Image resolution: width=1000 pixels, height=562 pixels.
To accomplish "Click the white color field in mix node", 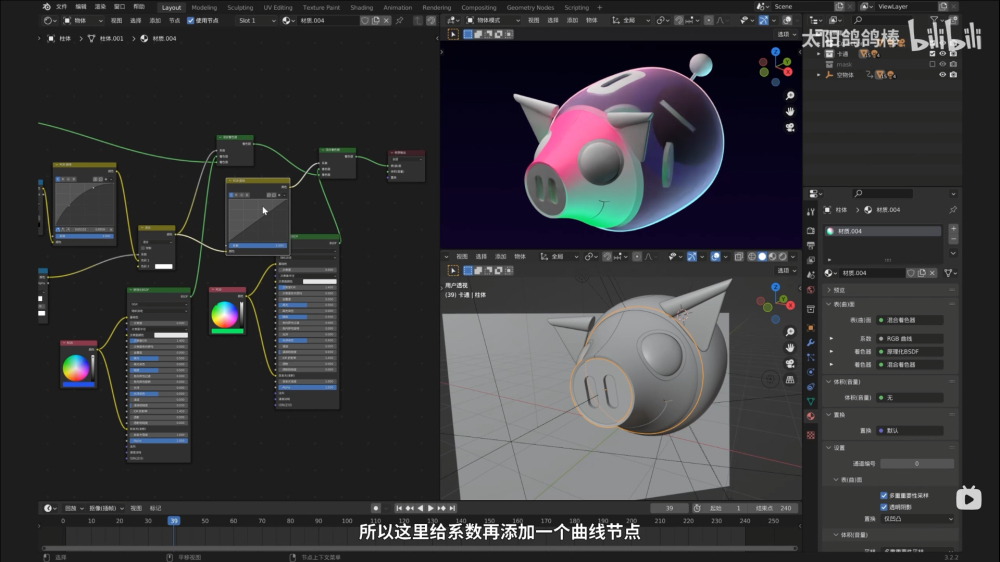I will pos(164,266).
